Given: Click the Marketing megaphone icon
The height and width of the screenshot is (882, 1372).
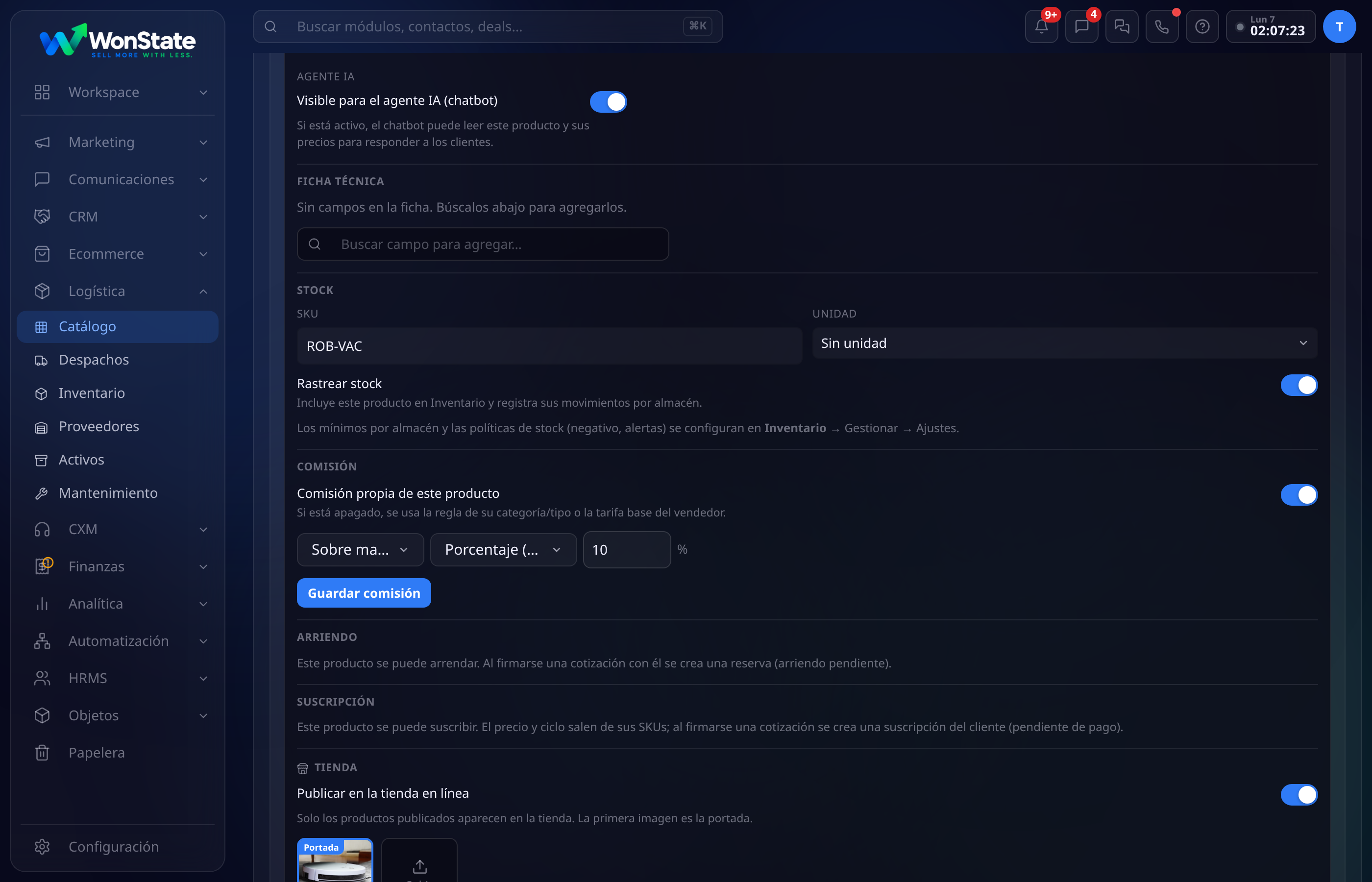Looking at the screenshot, I should 42,142.
